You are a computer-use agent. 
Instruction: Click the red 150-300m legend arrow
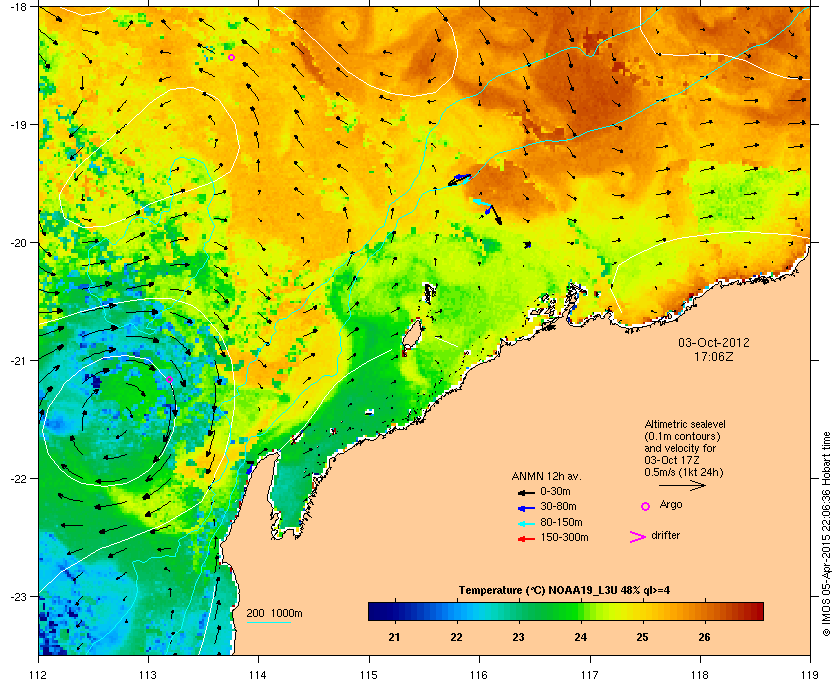point(526,539)
